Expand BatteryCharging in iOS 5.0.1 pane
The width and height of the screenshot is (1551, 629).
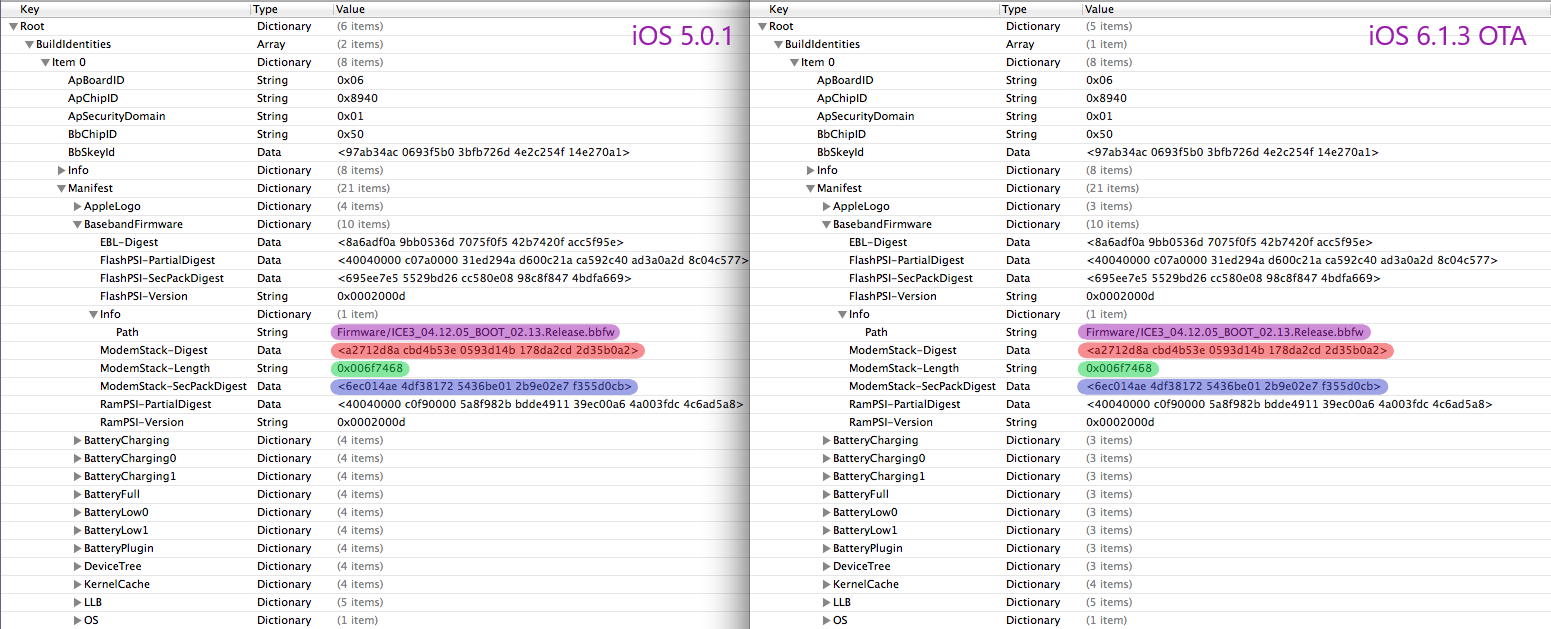tap(77, 440)
